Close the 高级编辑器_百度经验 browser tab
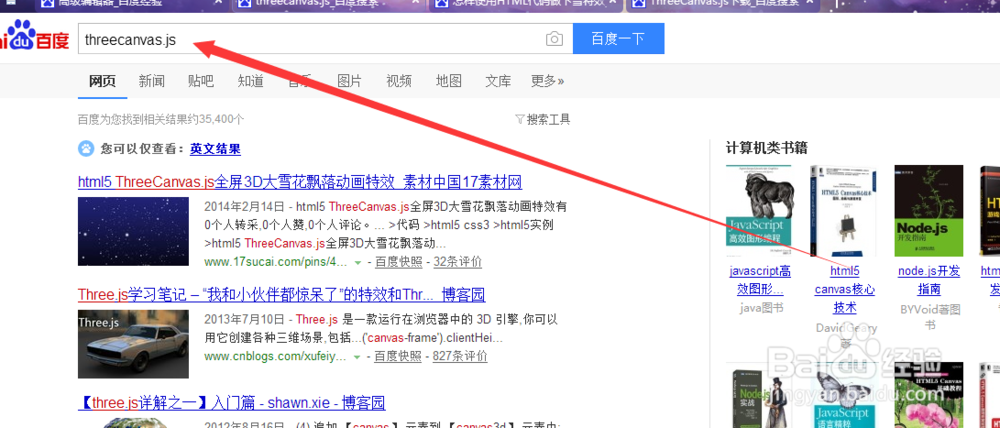 coord(219,3)
